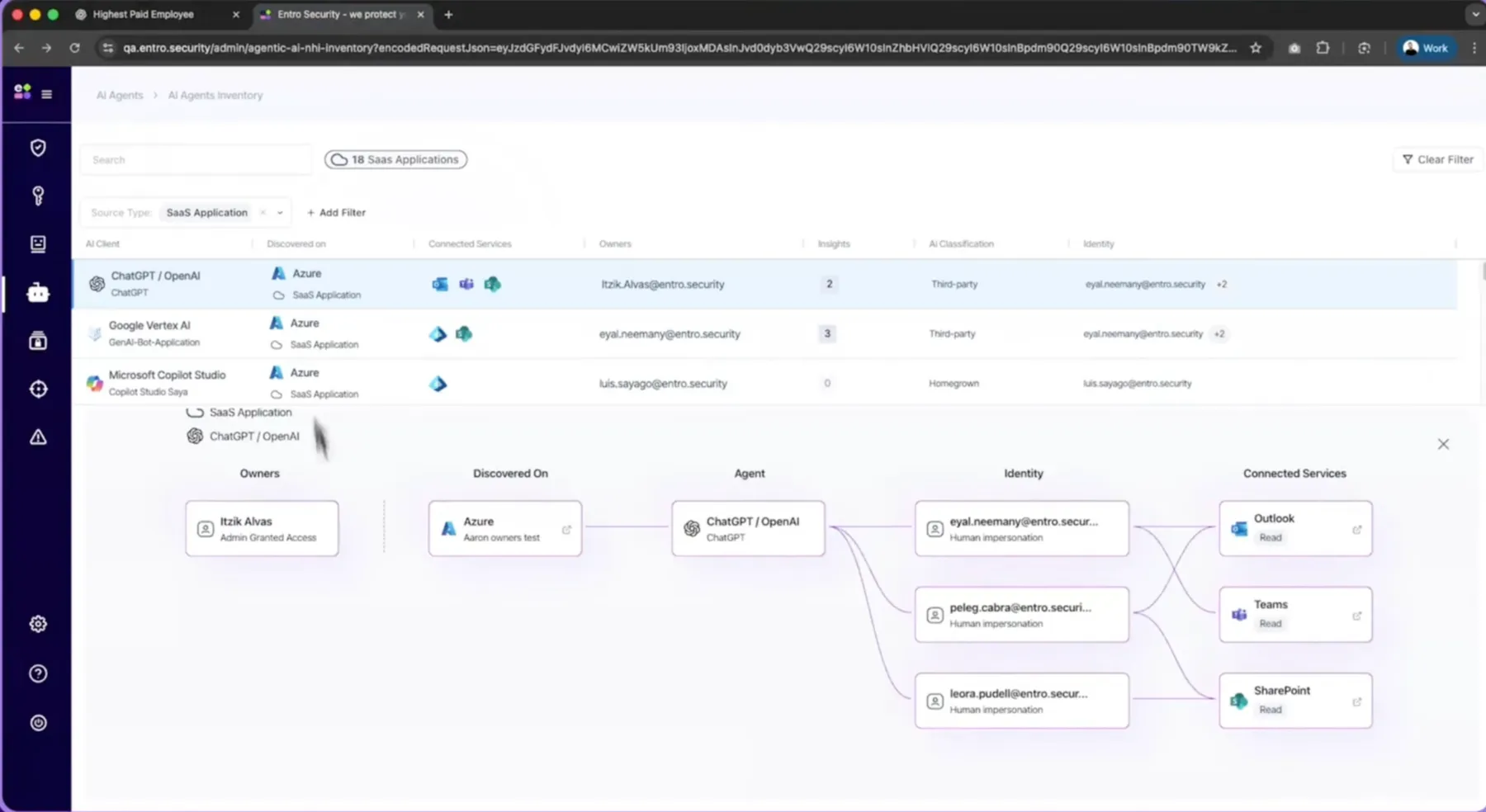Open the vault lock icon in sidebar
This screenshot has width=1486, height=812.
coord(38,341)
